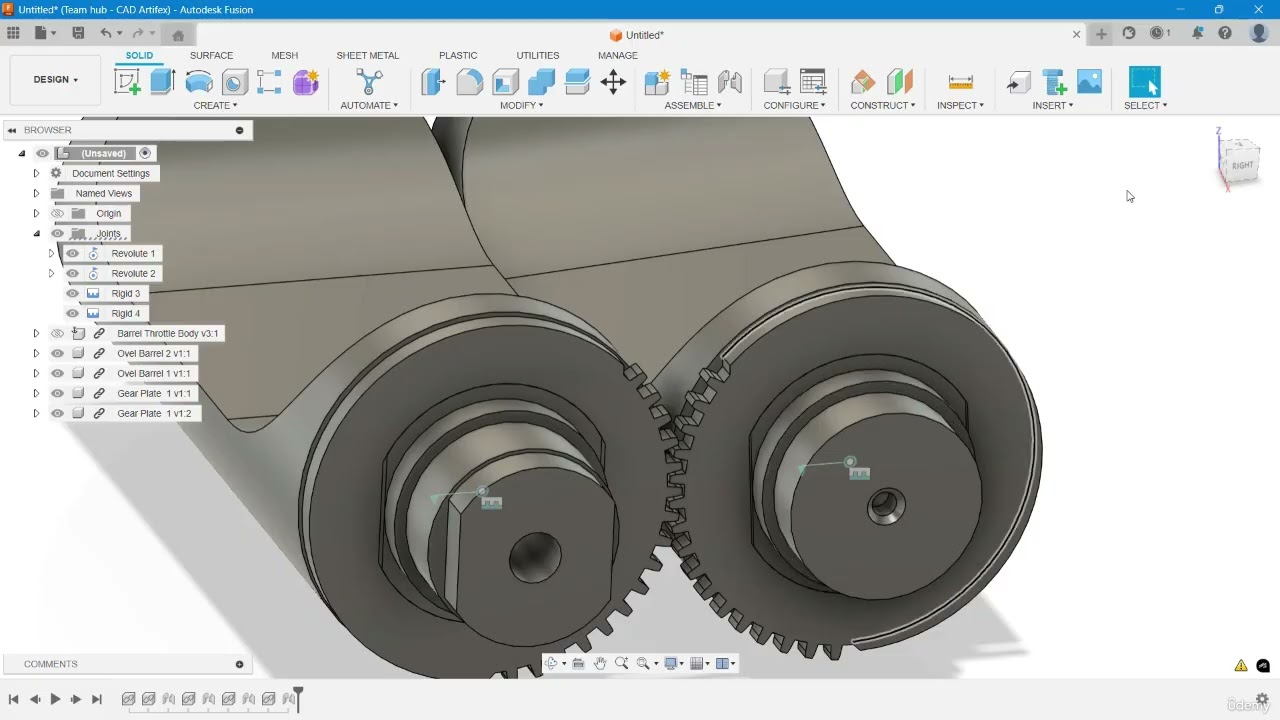Open the design warning triangle icon
The image size is (1280, 720).
pos(1241,665)
